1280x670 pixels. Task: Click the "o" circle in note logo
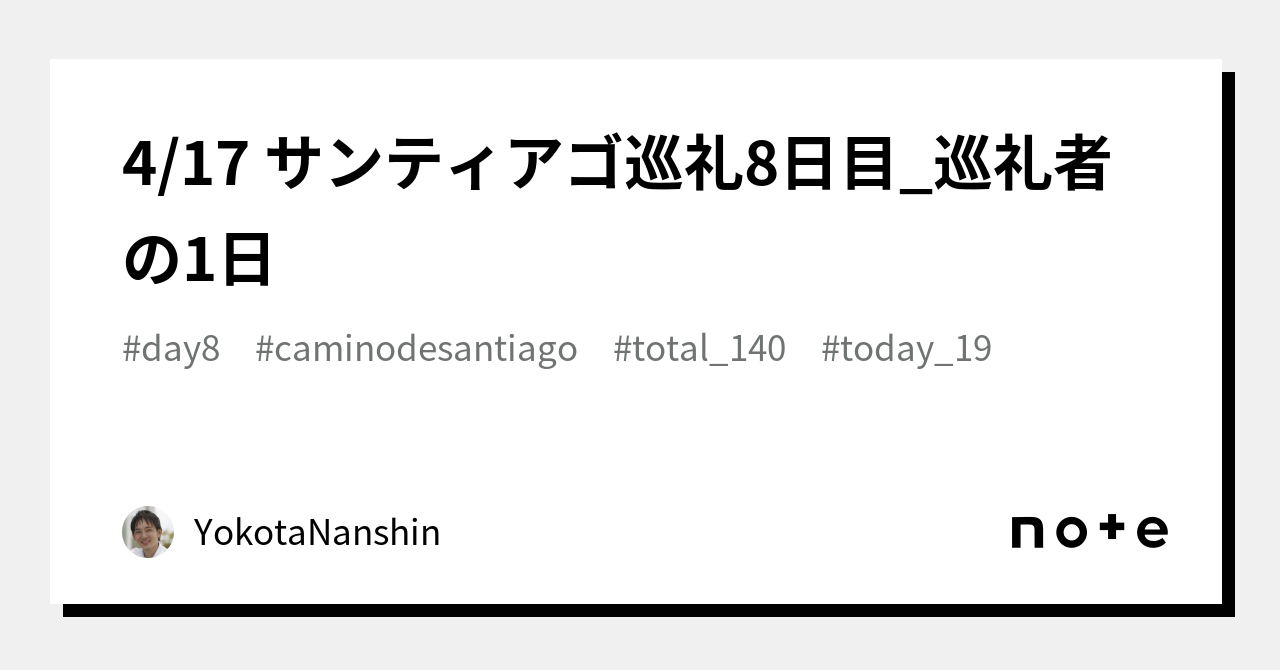(1071, 532)
